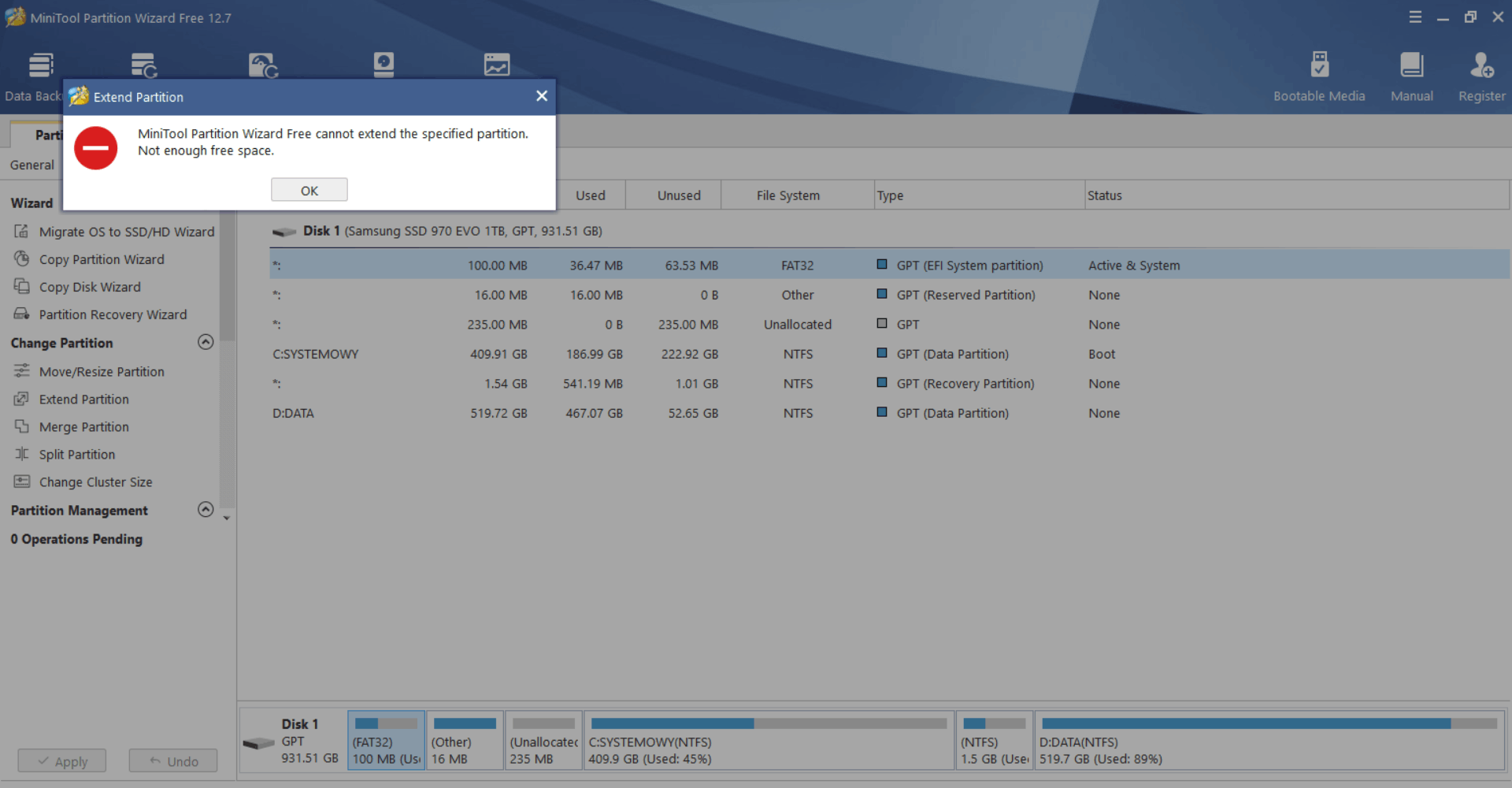1512x788 pixels.
Task: Sort by the Used column header
Action: click(x=591, y=195)
